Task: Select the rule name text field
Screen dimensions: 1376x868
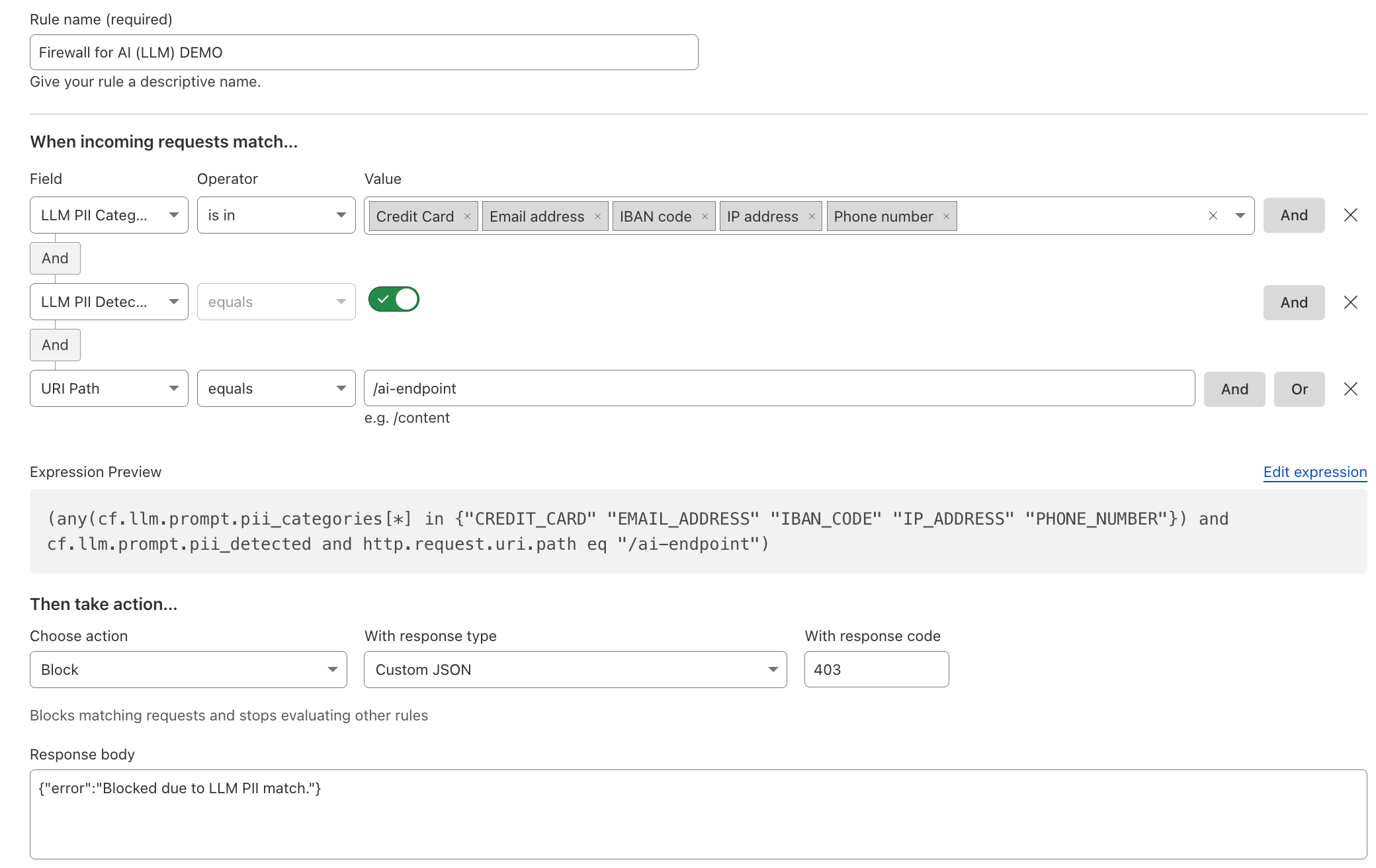Action: pos(363,52)
